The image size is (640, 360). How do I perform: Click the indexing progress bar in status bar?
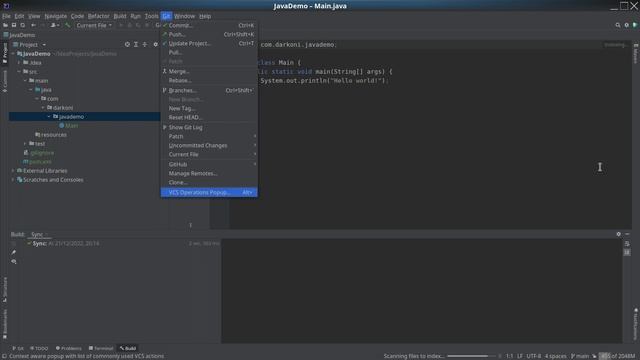coord(472,356)
